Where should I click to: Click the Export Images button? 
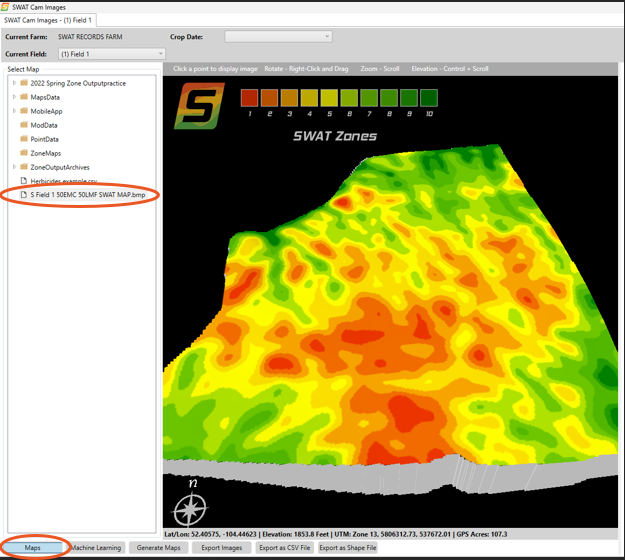click(222, 548)
